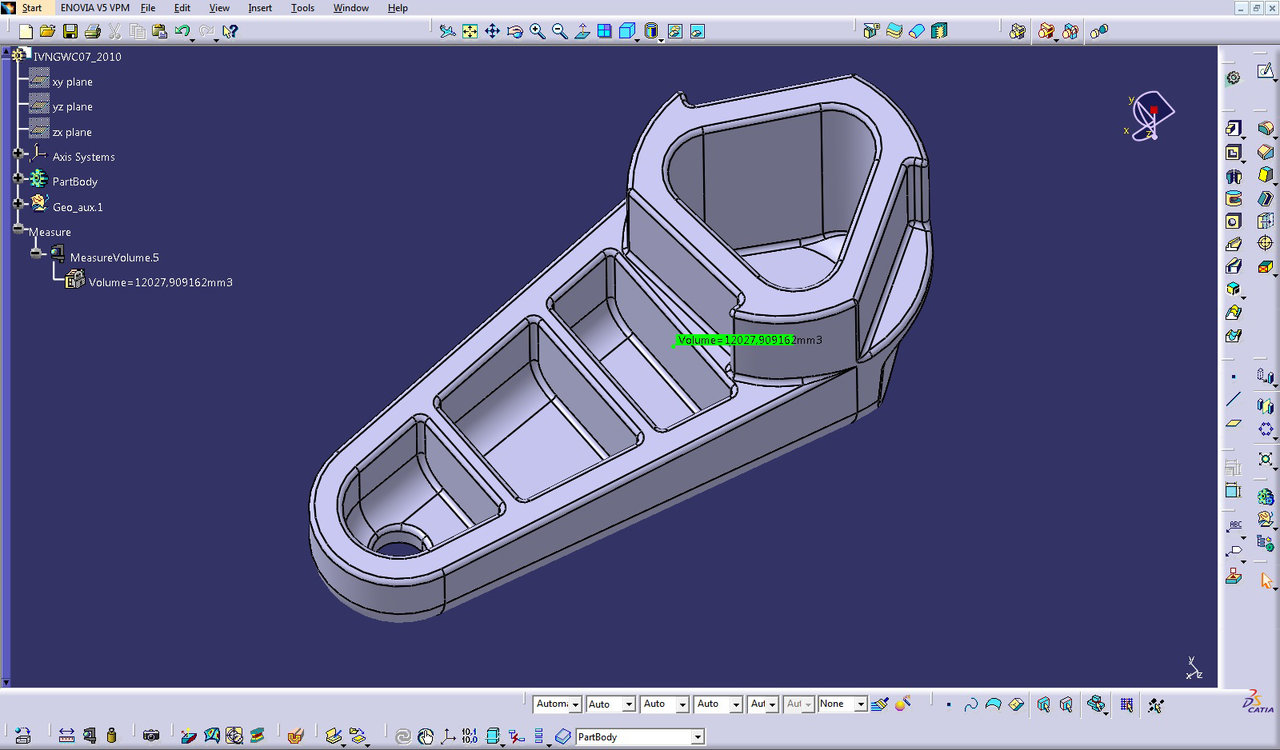Image resolution: width=1280 pixels, height=750 pixels.
Task: Click the Undo arrow icon
Action: [182, 32]
